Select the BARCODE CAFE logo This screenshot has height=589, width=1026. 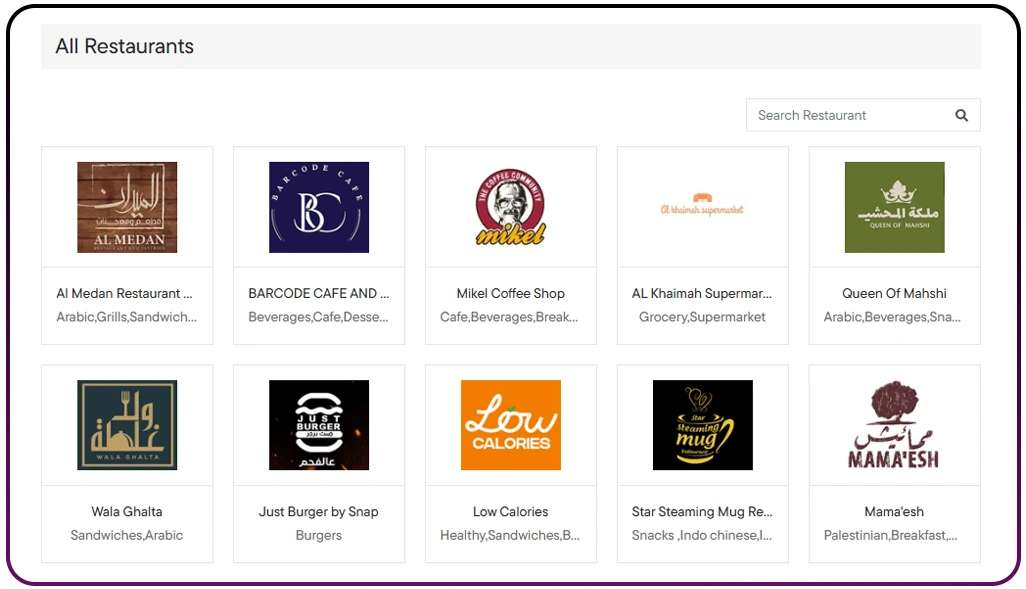tap(318, 205)
